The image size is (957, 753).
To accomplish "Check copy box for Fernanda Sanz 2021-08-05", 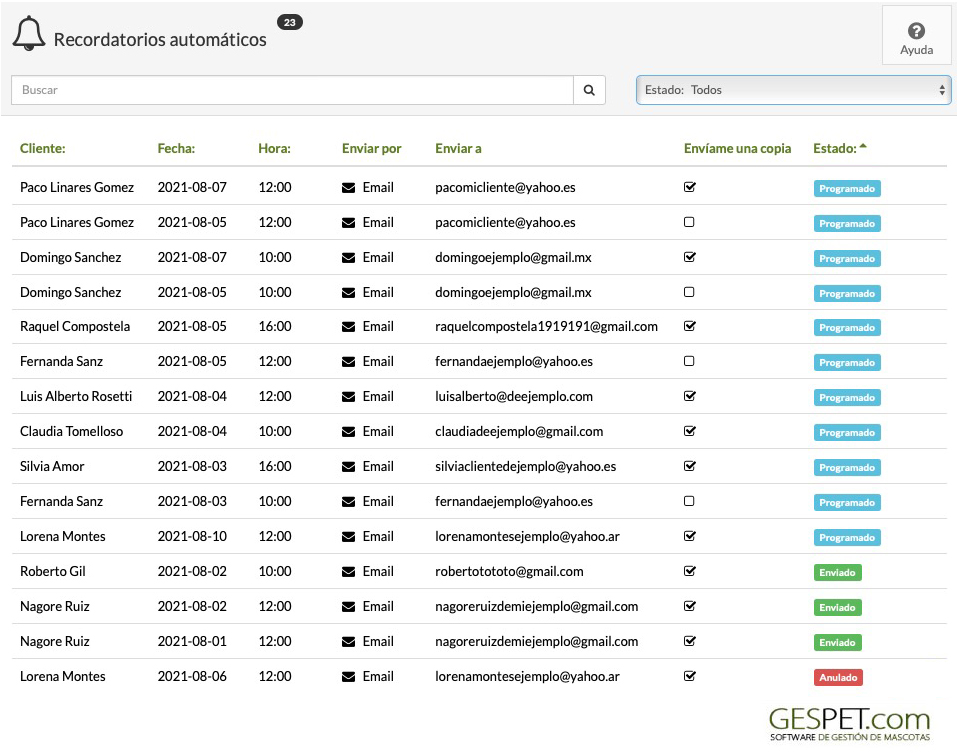I will (x=689, y=361).
